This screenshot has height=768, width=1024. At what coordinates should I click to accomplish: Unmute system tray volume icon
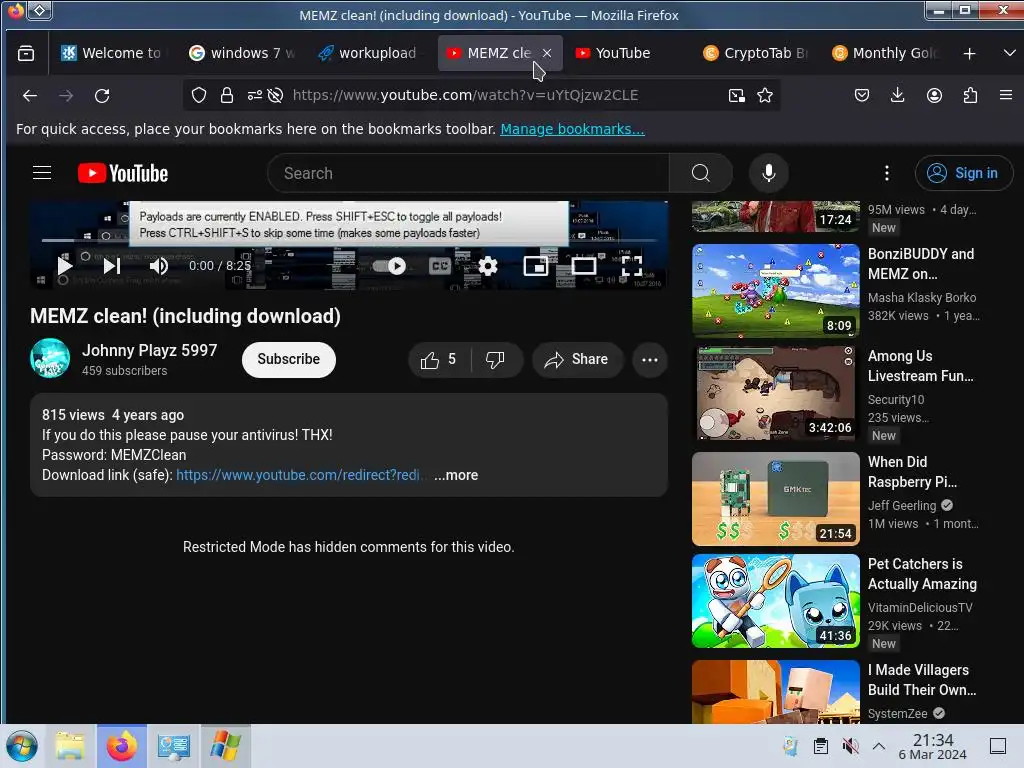click(x=850, y=746)
